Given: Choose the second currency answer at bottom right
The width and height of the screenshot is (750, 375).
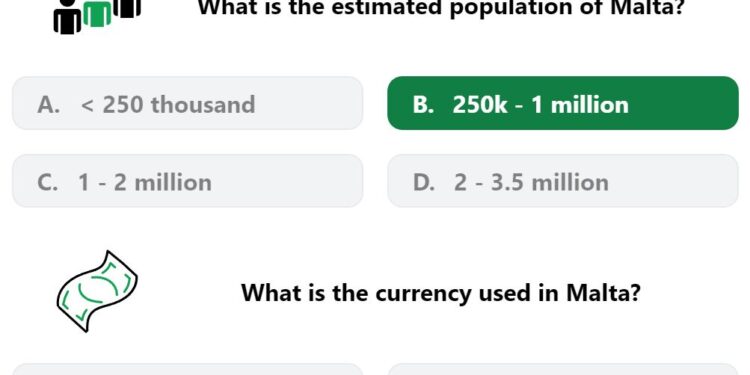Looking at the screenshot, I should coord(563,369).
